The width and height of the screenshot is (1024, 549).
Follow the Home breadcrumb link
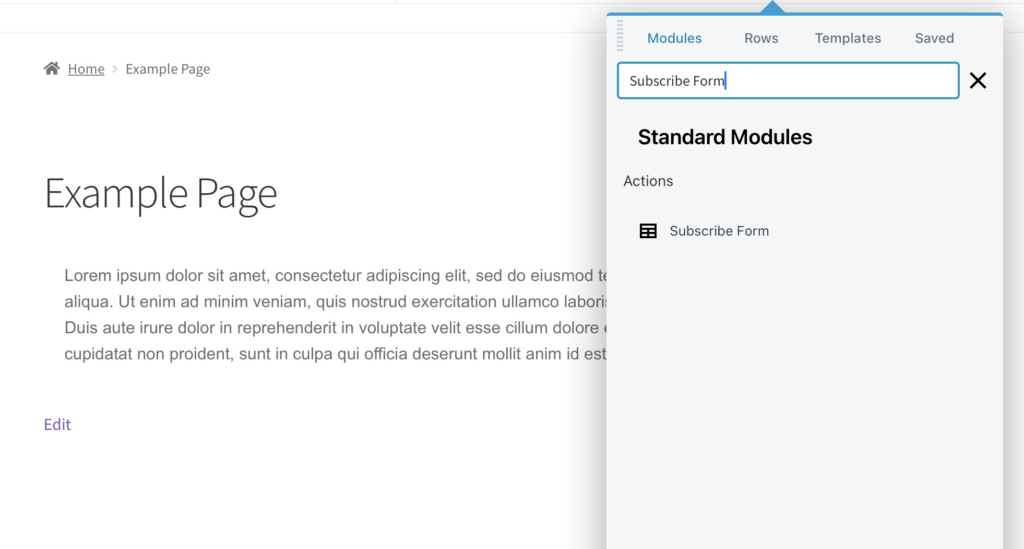coord(86,69)
